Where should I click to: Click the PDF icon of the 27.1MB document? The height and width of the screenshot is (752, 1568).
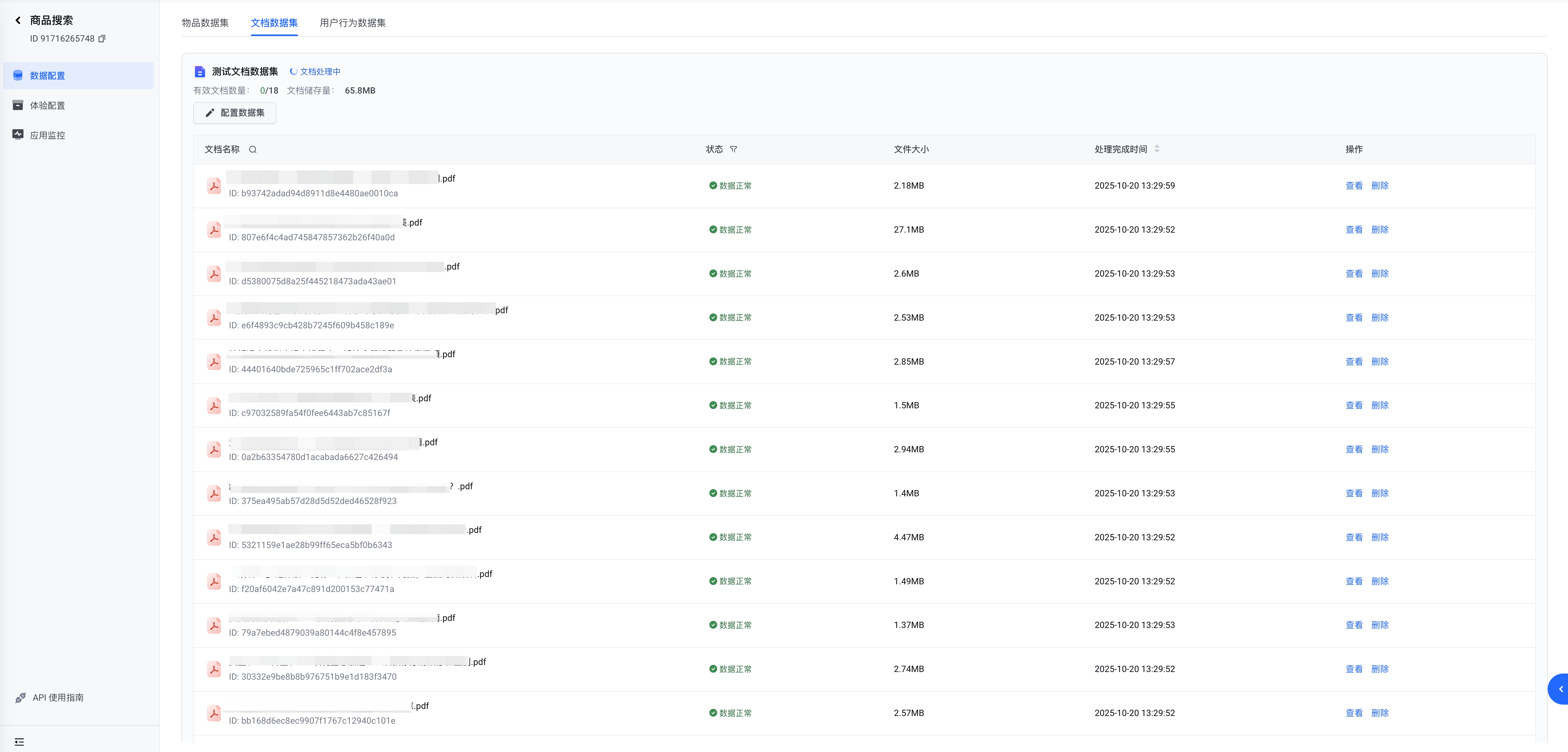tap(214, 230)
